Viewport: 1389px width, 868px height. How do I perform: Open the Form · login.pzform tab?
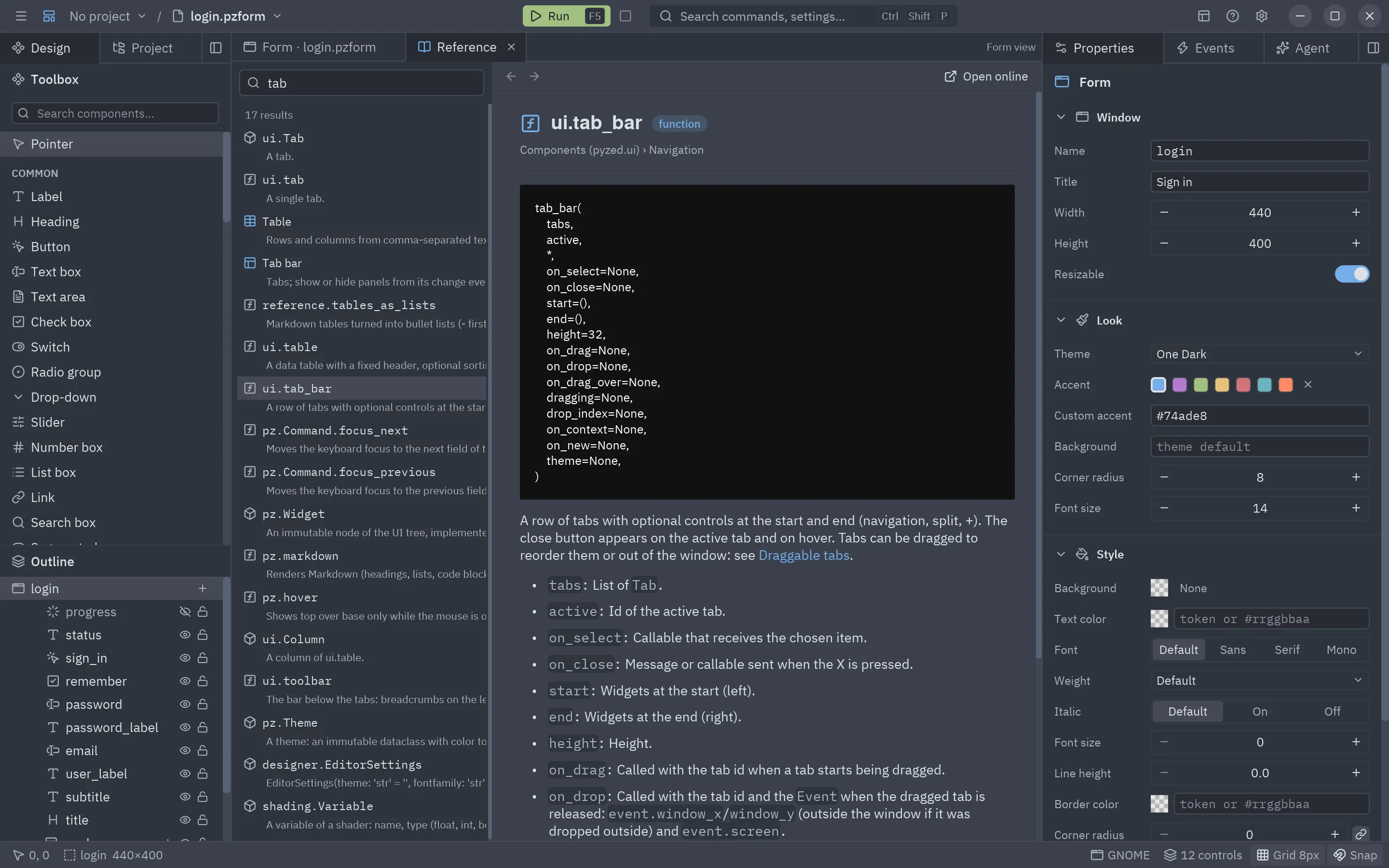tap(318, 47)
